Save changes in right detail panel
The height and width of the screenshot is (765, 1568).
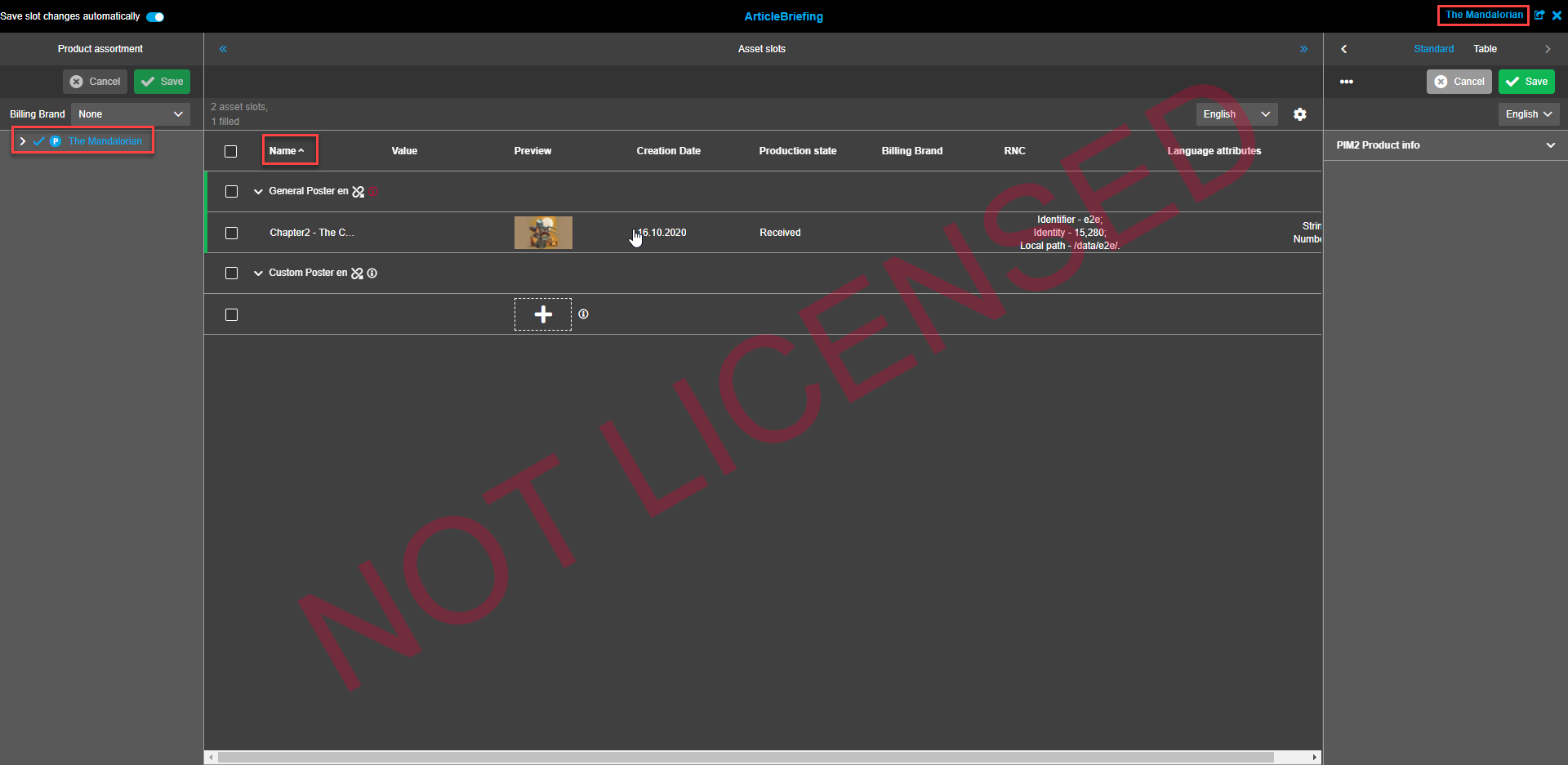[x=1526, y=82]
